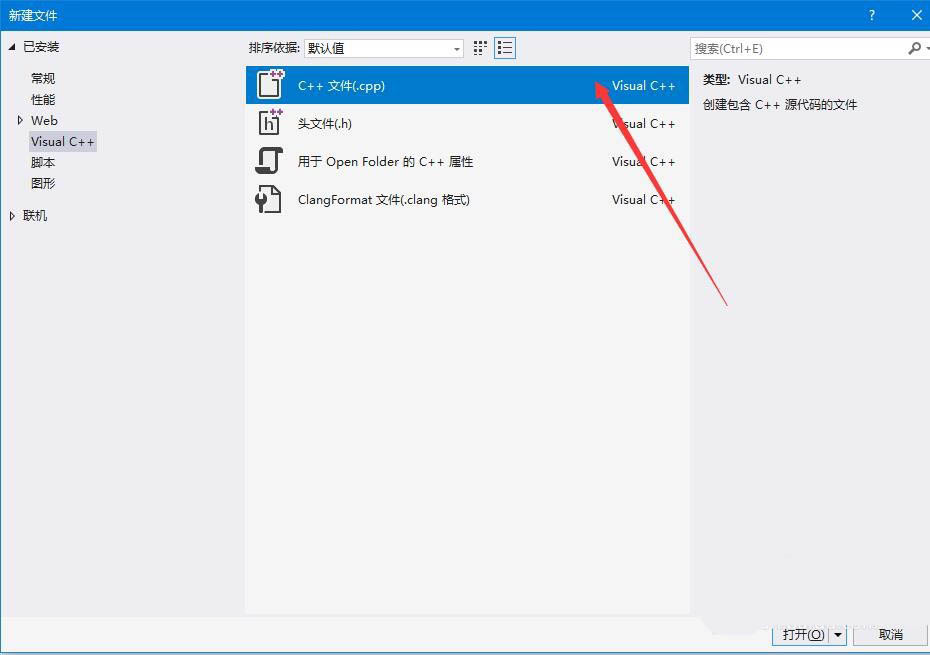
Task: Select the 已安装 root label
Action: (41, 47)
